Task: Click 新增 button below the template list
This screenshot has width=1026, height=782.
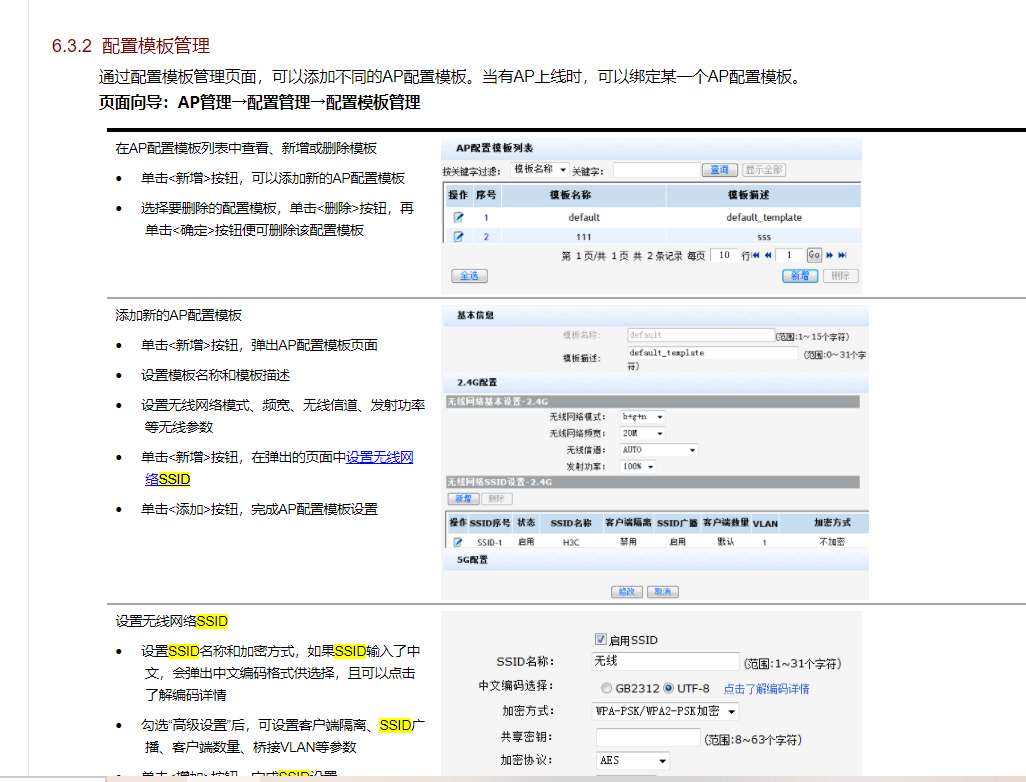Action: point(800,276)
